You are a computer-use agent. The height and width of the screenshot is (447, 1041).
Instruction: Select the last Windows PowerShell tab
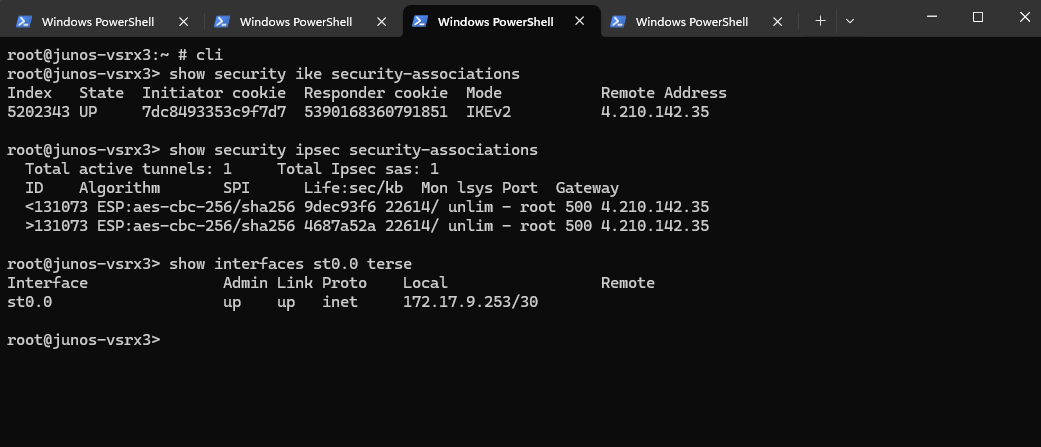point(692,22)
